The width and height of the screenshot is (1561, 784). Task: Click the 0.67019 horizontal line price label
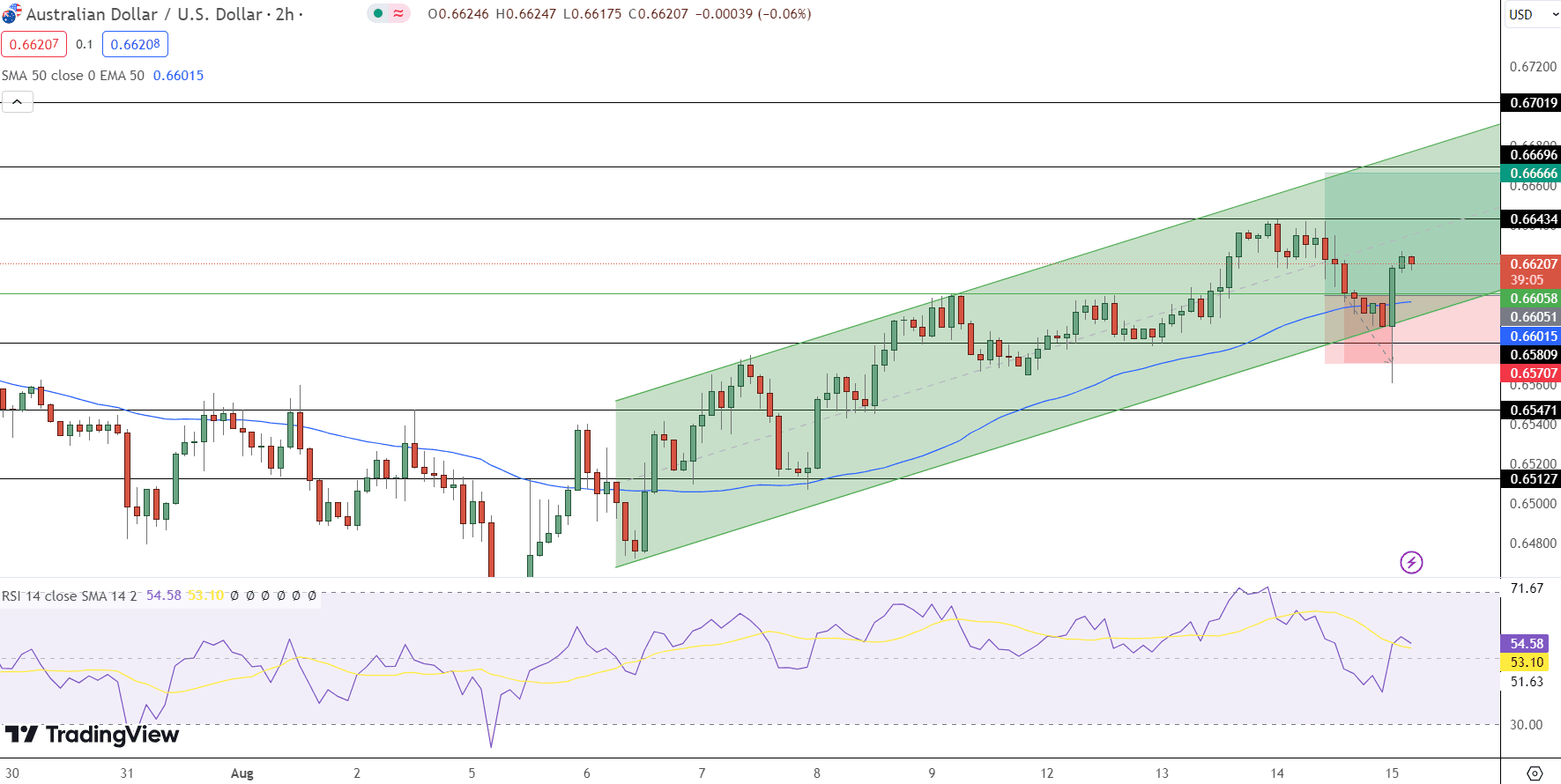pyautogui.click(x=1533, y=103)
